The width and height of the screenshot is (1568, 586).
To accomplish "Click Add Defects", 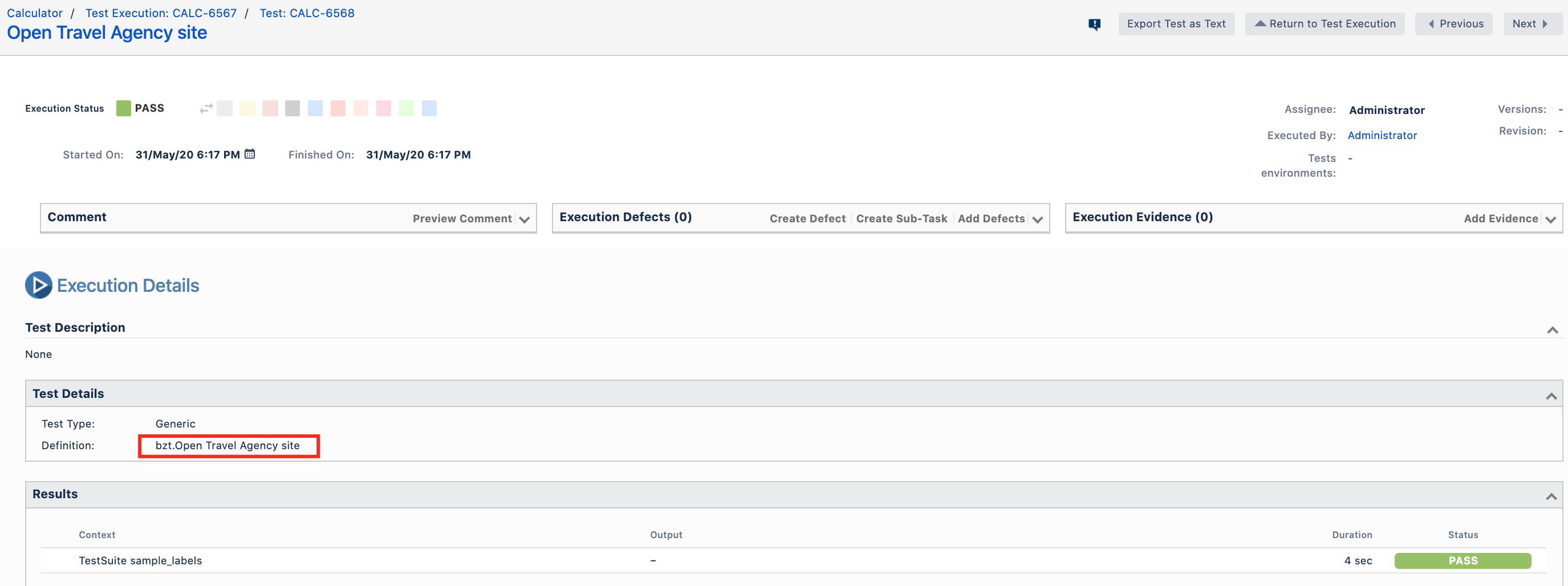I will coord(991,218).
